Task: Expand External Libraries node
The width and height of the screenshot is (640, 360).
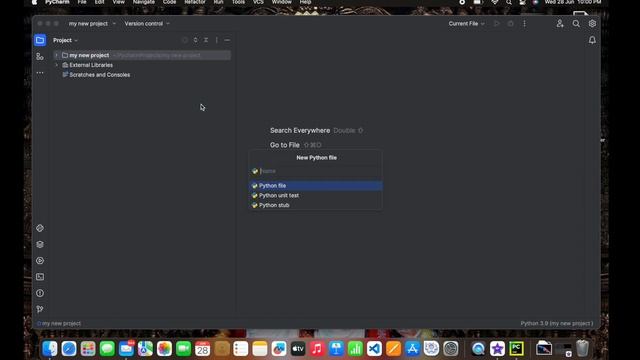Action: point(56,65)
